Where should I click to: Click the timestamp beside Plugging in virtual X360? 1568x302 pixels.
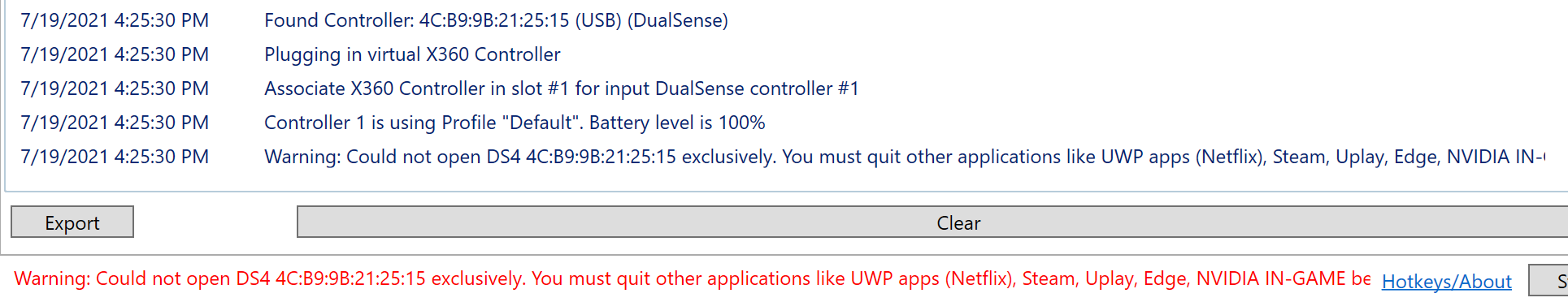115,54
